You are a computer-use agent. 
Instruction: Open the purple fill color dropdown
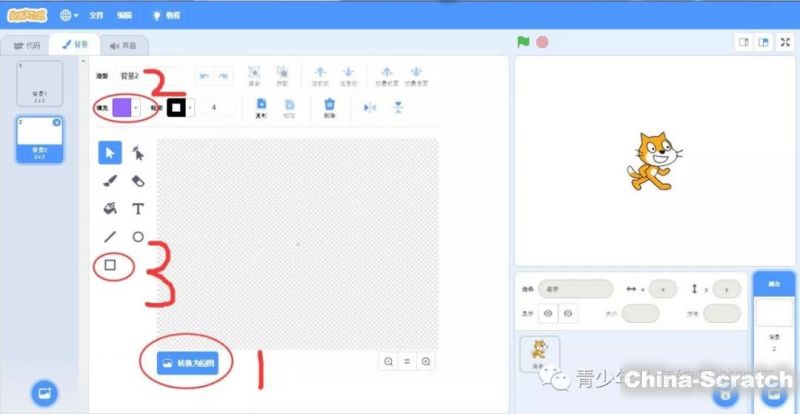(x=136, y=106)
